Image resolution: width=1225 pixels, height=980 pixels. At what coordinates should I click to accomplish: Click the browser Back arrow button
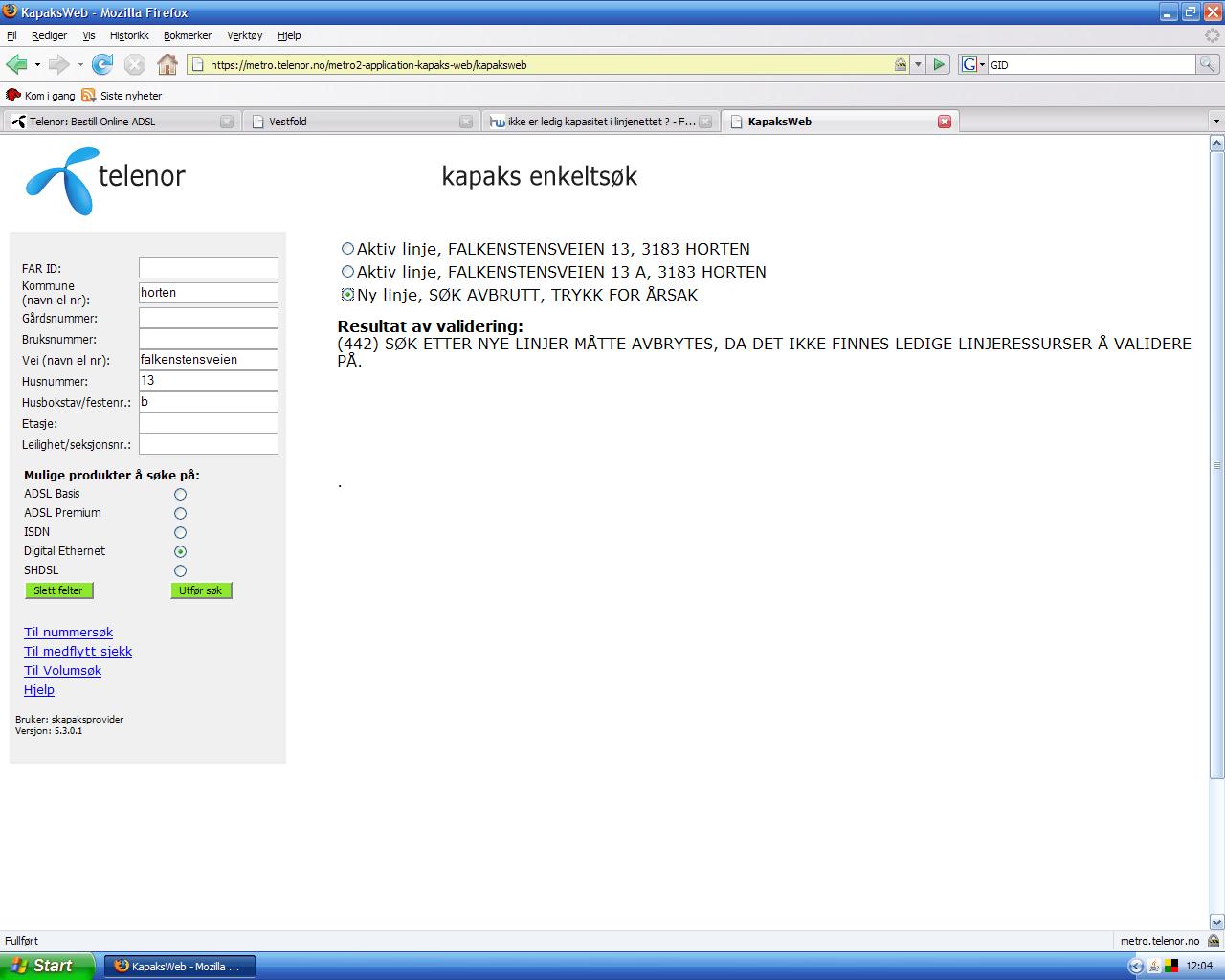16,64
